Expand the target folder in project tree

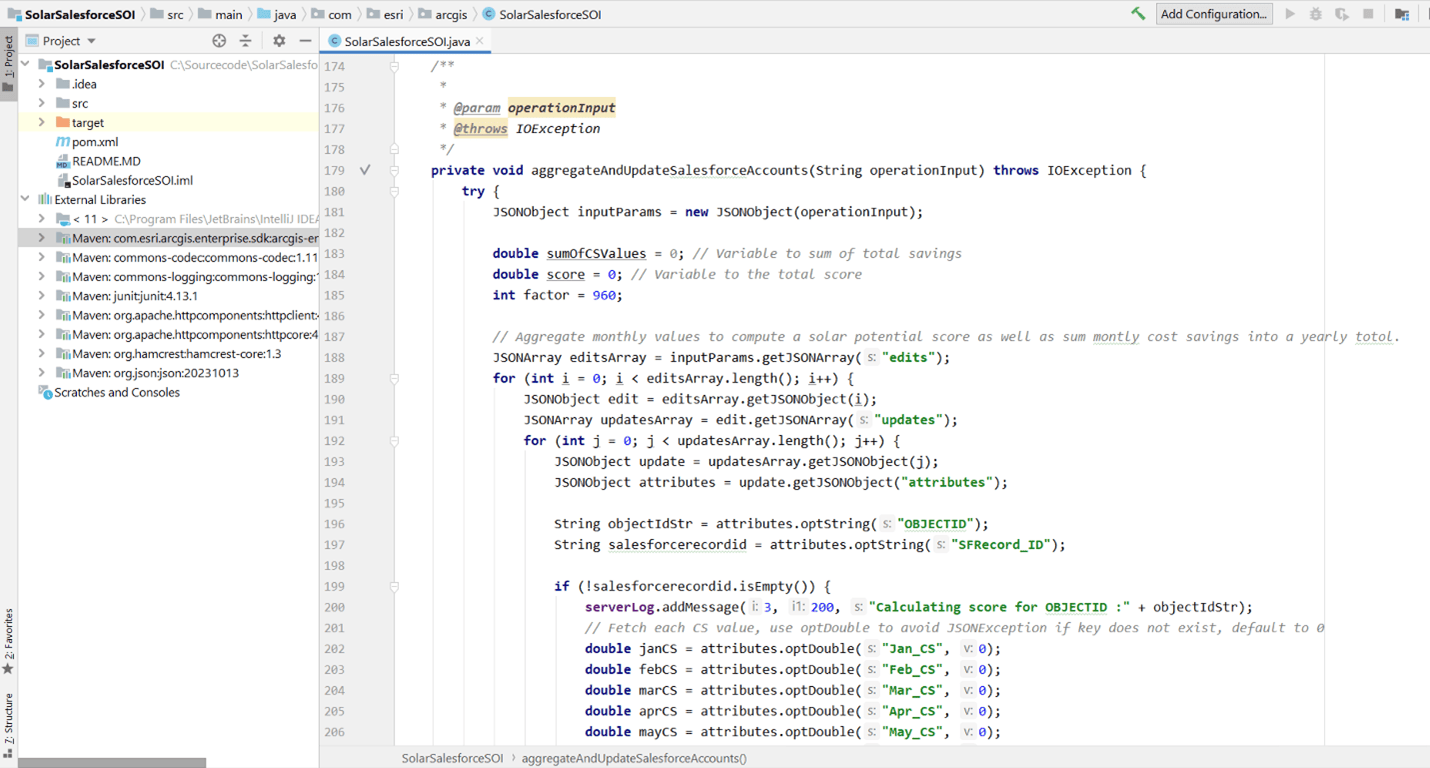pyautogui.click(x=42, y=123)
